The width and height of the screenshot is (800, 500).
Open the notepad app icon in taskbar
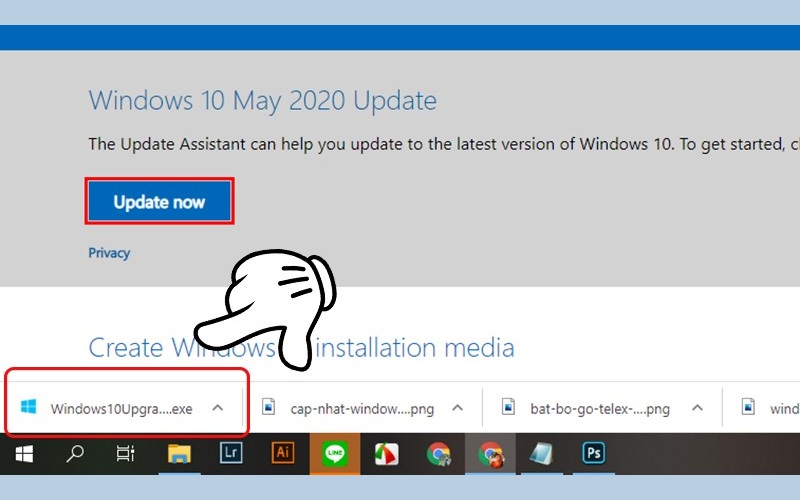click(541, 454)
